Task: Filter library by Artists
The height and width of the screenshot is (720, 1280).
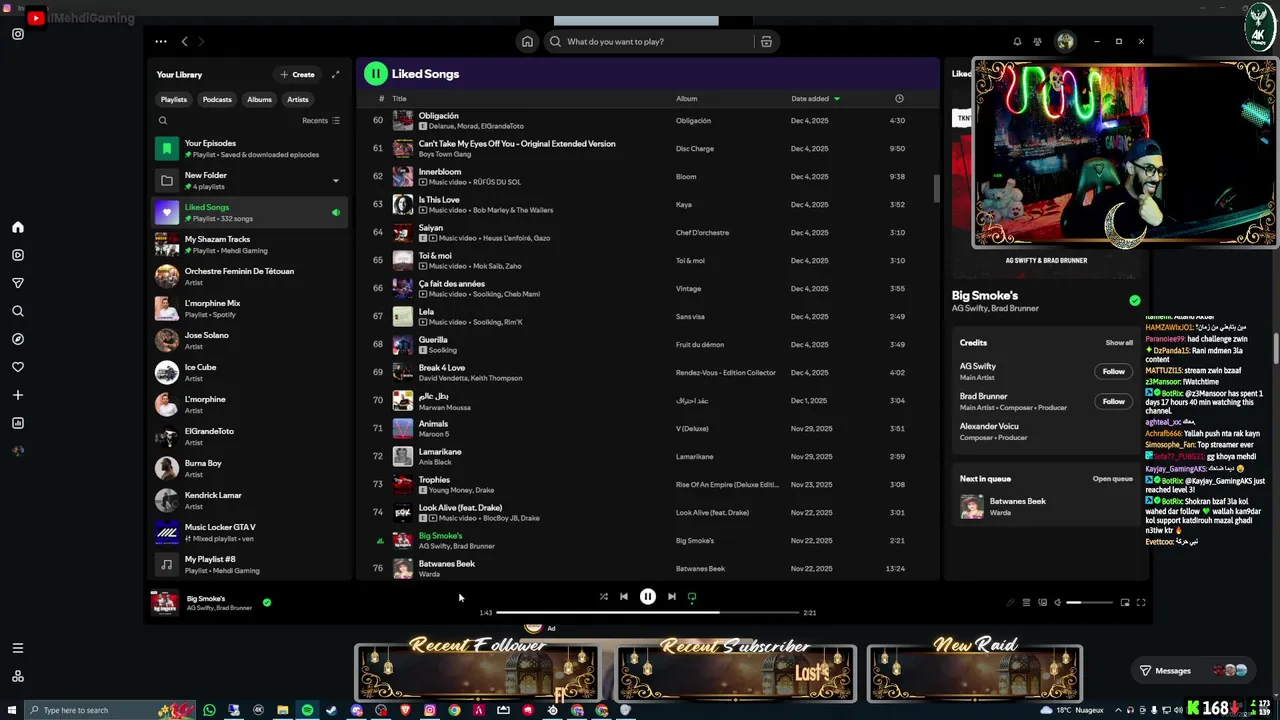Action: (x=298, y=99)
